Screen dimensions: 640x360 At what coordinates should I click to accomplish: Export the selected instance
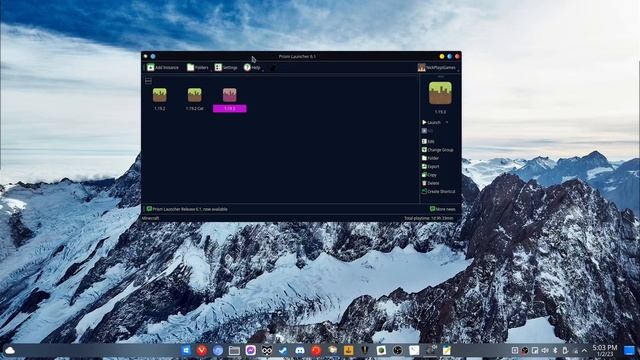[x=431, y=167]
